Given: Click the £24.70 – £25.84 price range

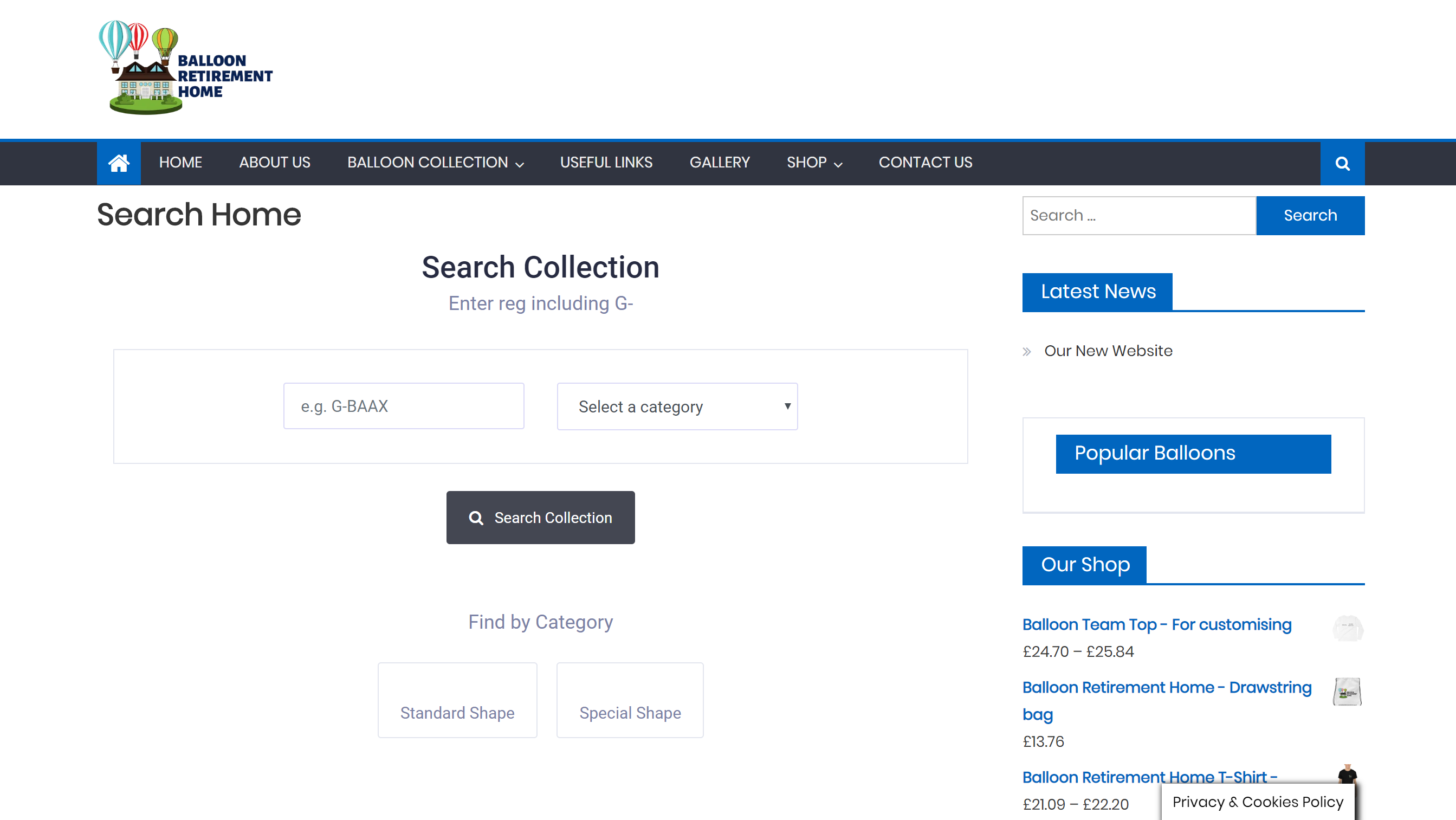Looking at the screenshot, I should pyautogui.click(x=1078, y=651).
